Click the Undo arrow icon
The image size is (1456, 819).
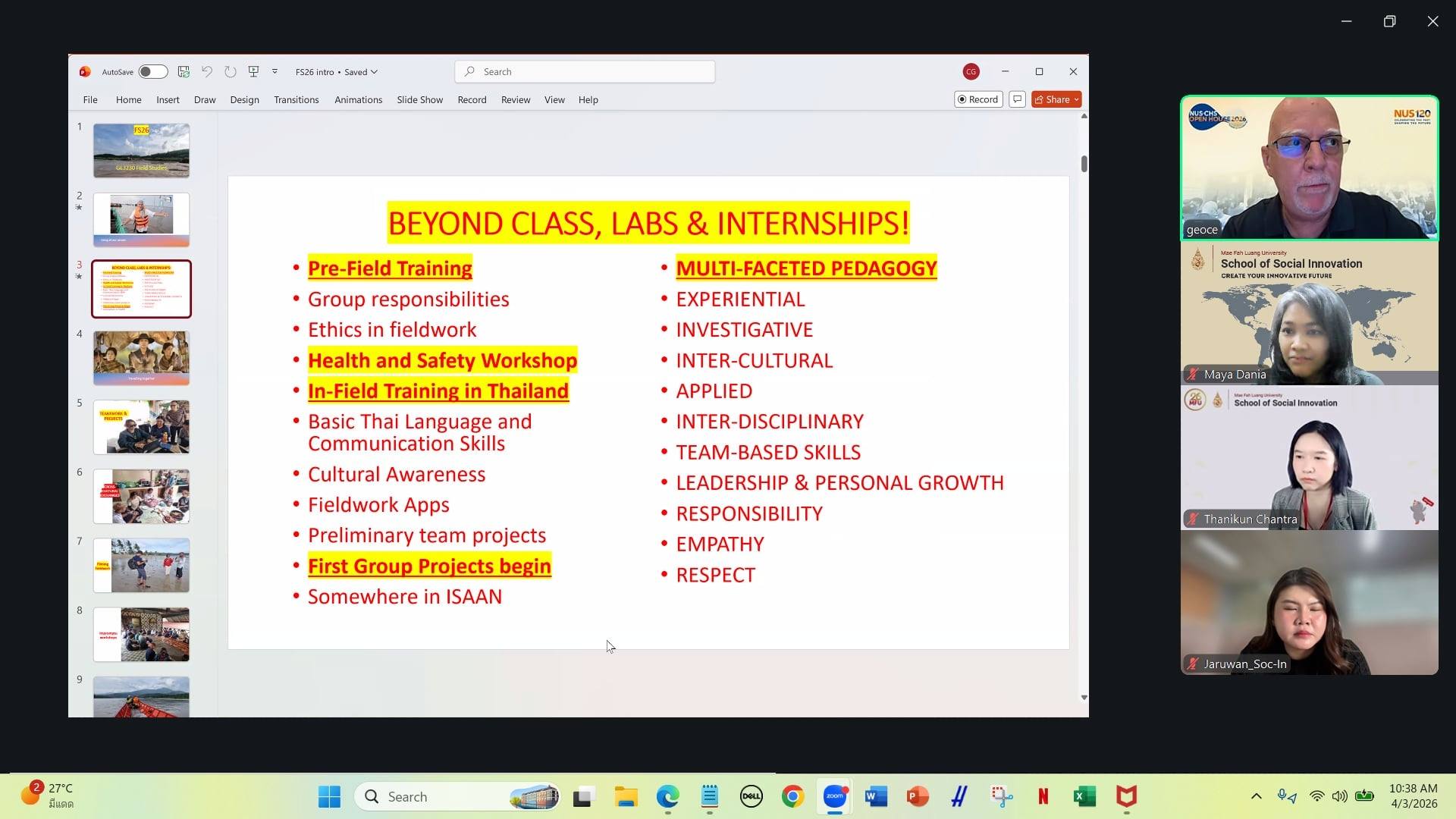(206, 71)
